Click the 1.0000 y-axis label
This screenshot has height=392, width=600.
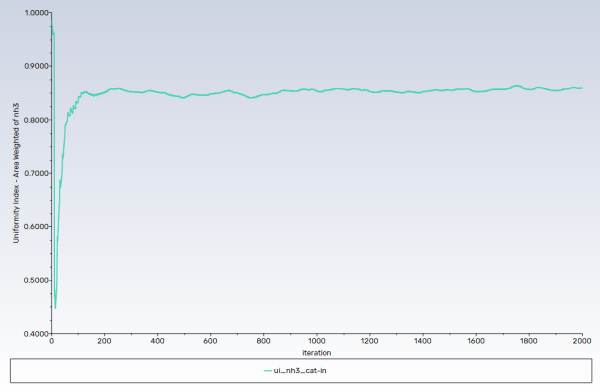tap(36, 13)
